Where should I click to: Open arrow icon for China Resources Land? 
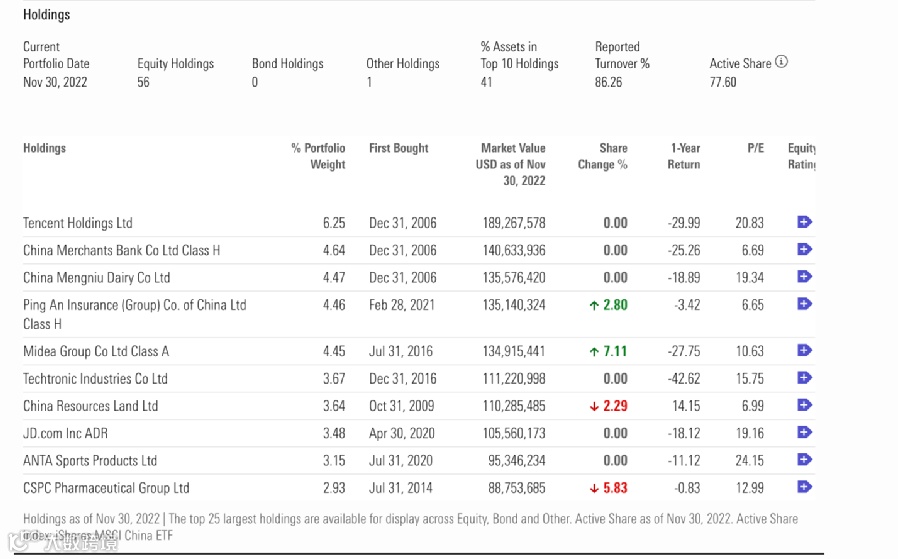804,405
